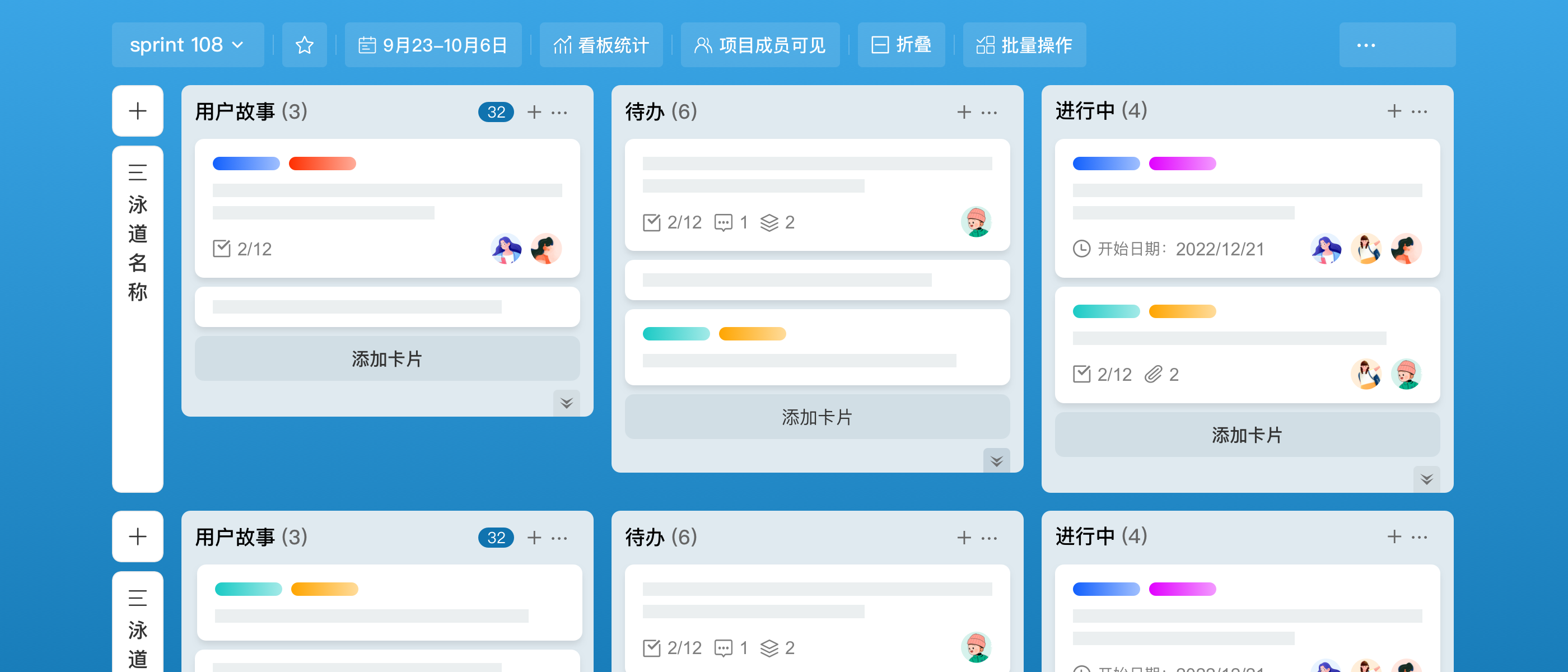This screenshot has width=1568, height=672.
Task: Click the blue-haired avatar on first 用户故事 card
Action: tap(506, 248)
